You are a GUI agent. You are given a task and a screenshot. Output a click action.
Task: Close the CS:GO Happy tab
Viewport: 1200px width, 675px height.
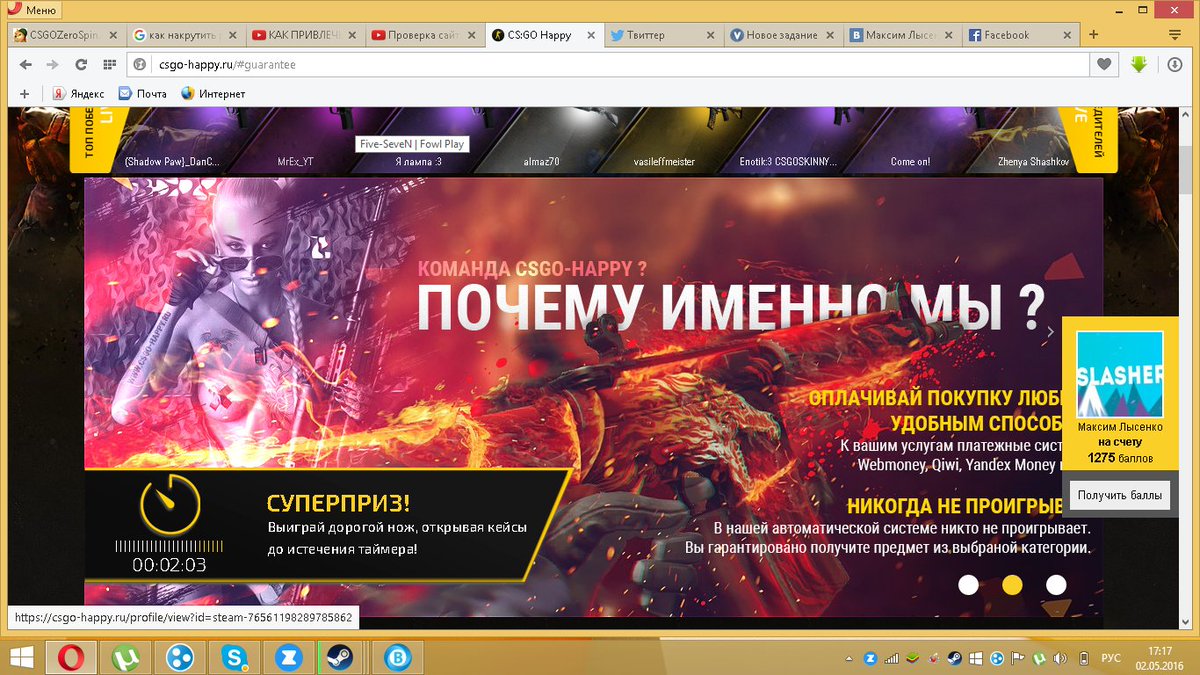[x=590, y=35]
